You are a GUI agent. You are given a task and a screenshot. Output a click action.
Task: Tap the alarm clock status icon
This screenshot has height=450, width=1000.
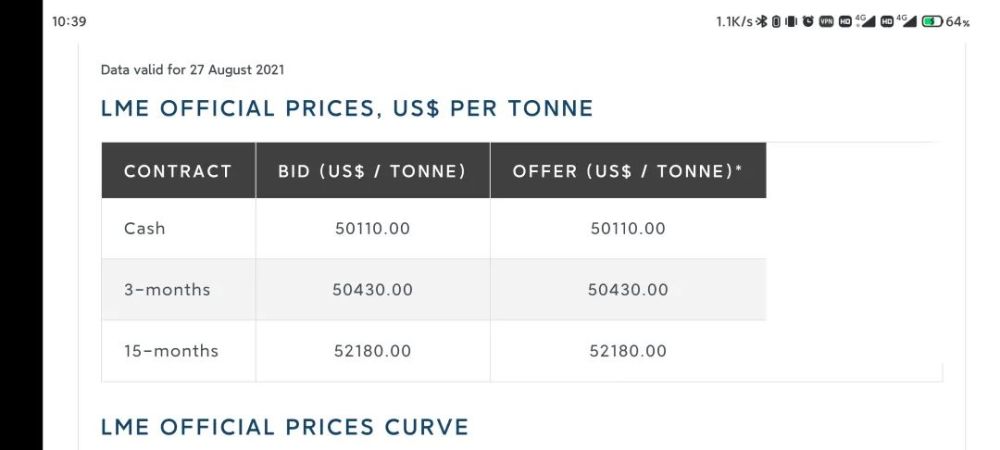tap(808, 22)
